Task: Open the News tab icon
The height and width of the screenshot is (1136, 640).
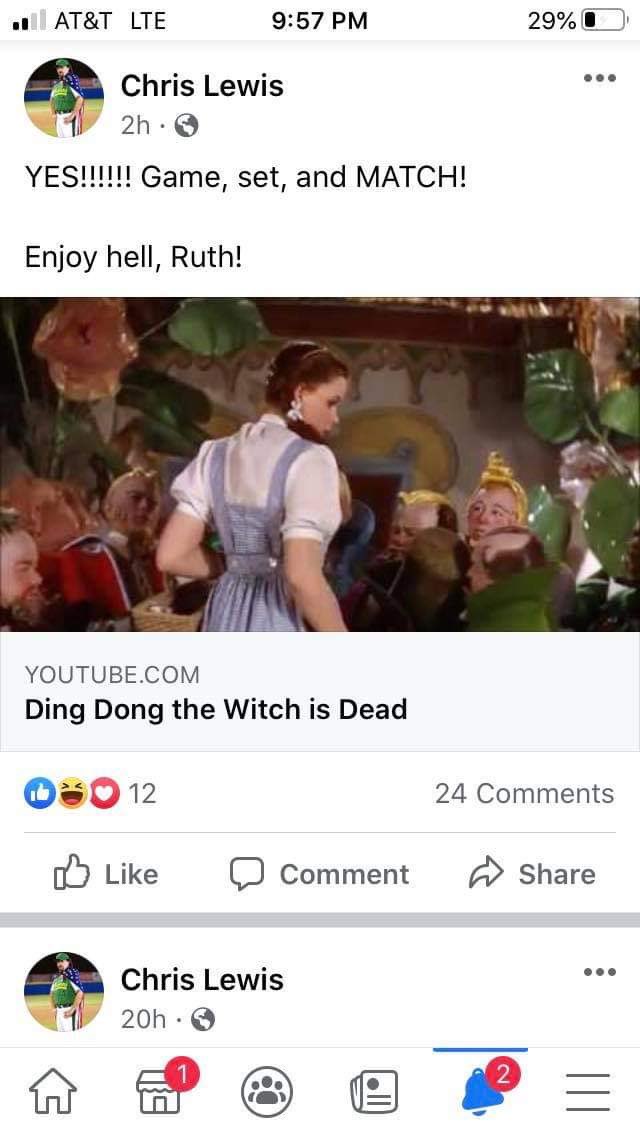Action: (x=374, y=1092)
